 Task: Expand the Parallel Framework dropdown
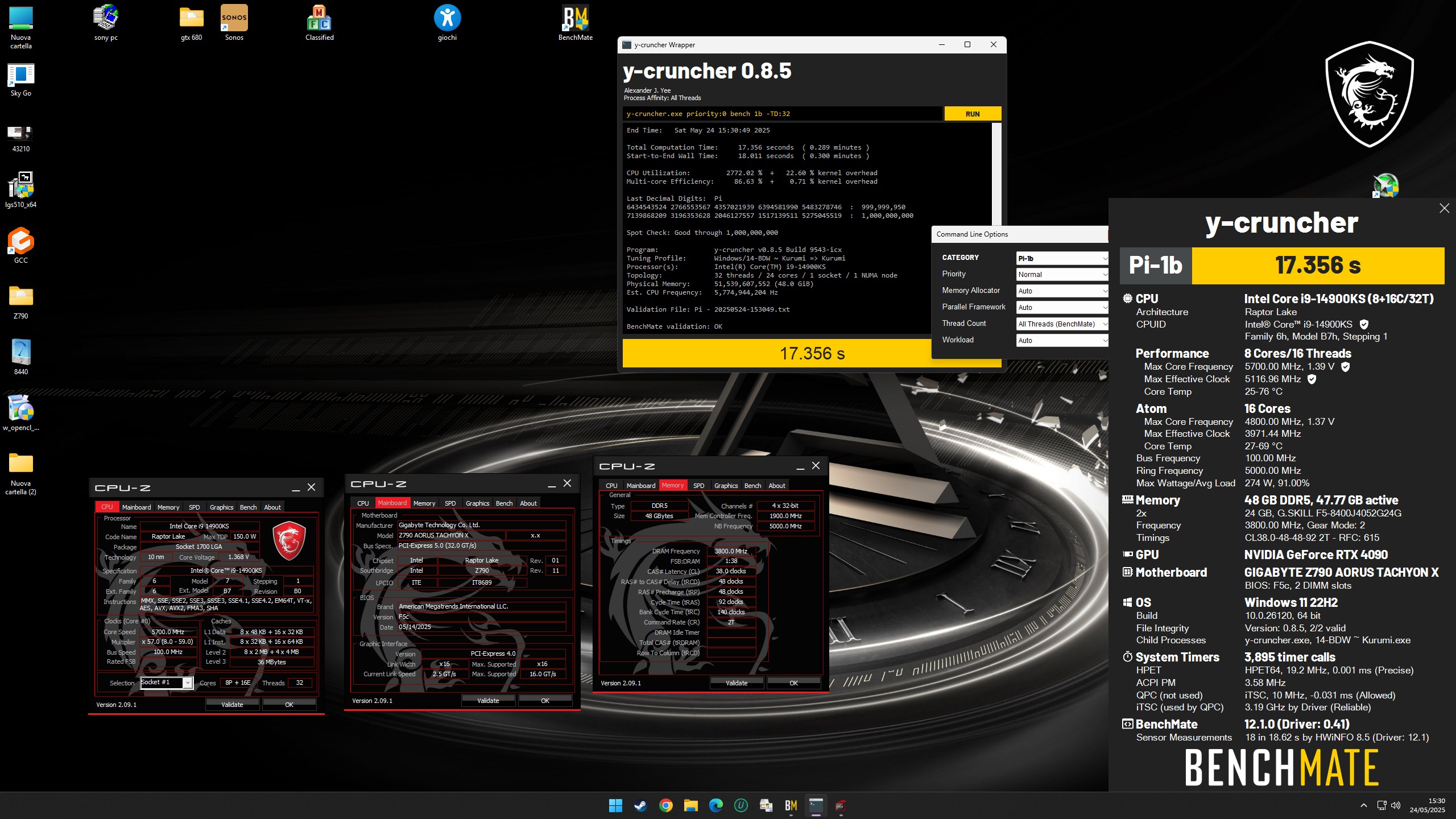tap(1062, 308)
